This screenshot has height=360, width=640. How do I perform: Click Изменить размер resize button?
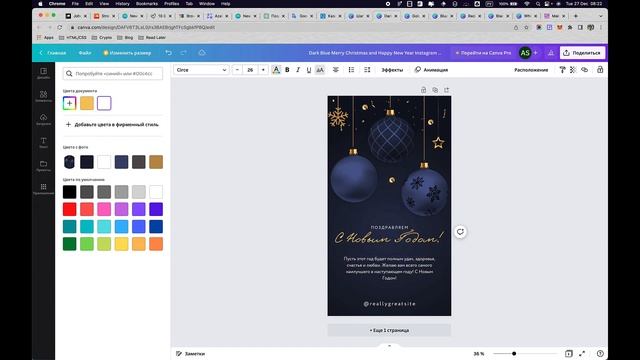tap(127, 53)
